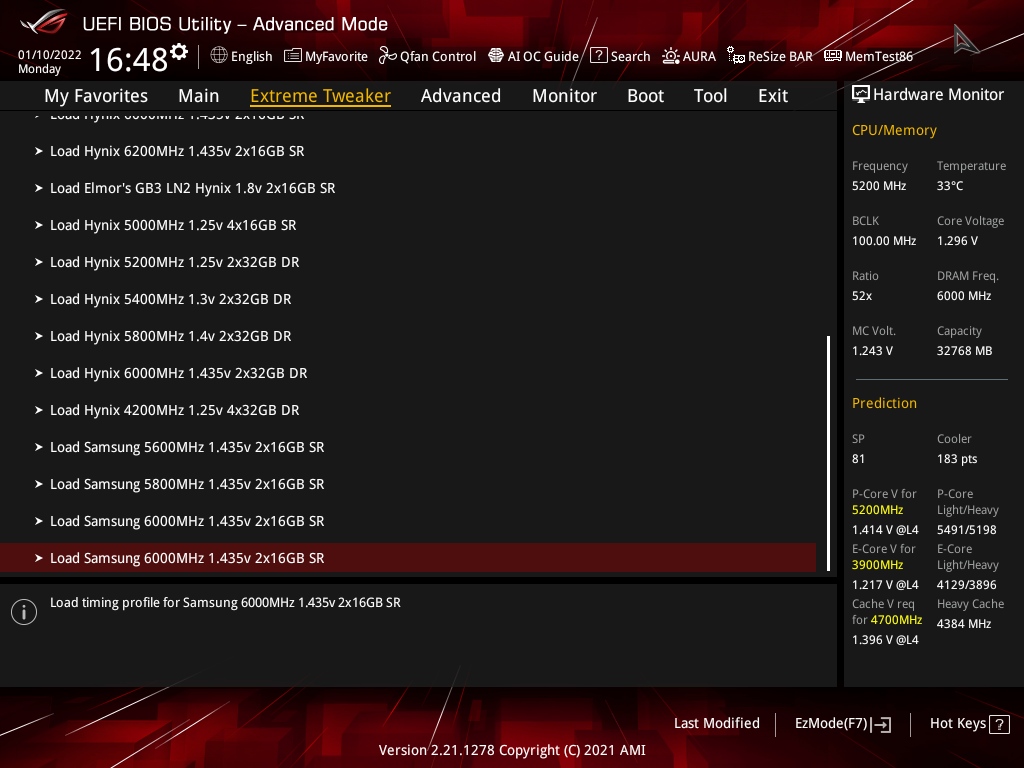The height and width of the screenshot is (768, 1024).
Task: Toggle ReSize BAR icon
Action: tap(736, 56)
